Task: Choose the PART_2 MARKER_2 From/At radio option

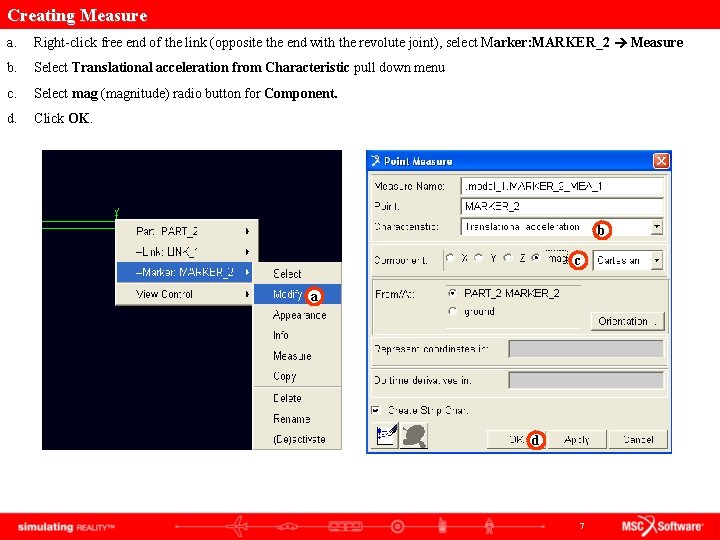Action: pos(453,293)
